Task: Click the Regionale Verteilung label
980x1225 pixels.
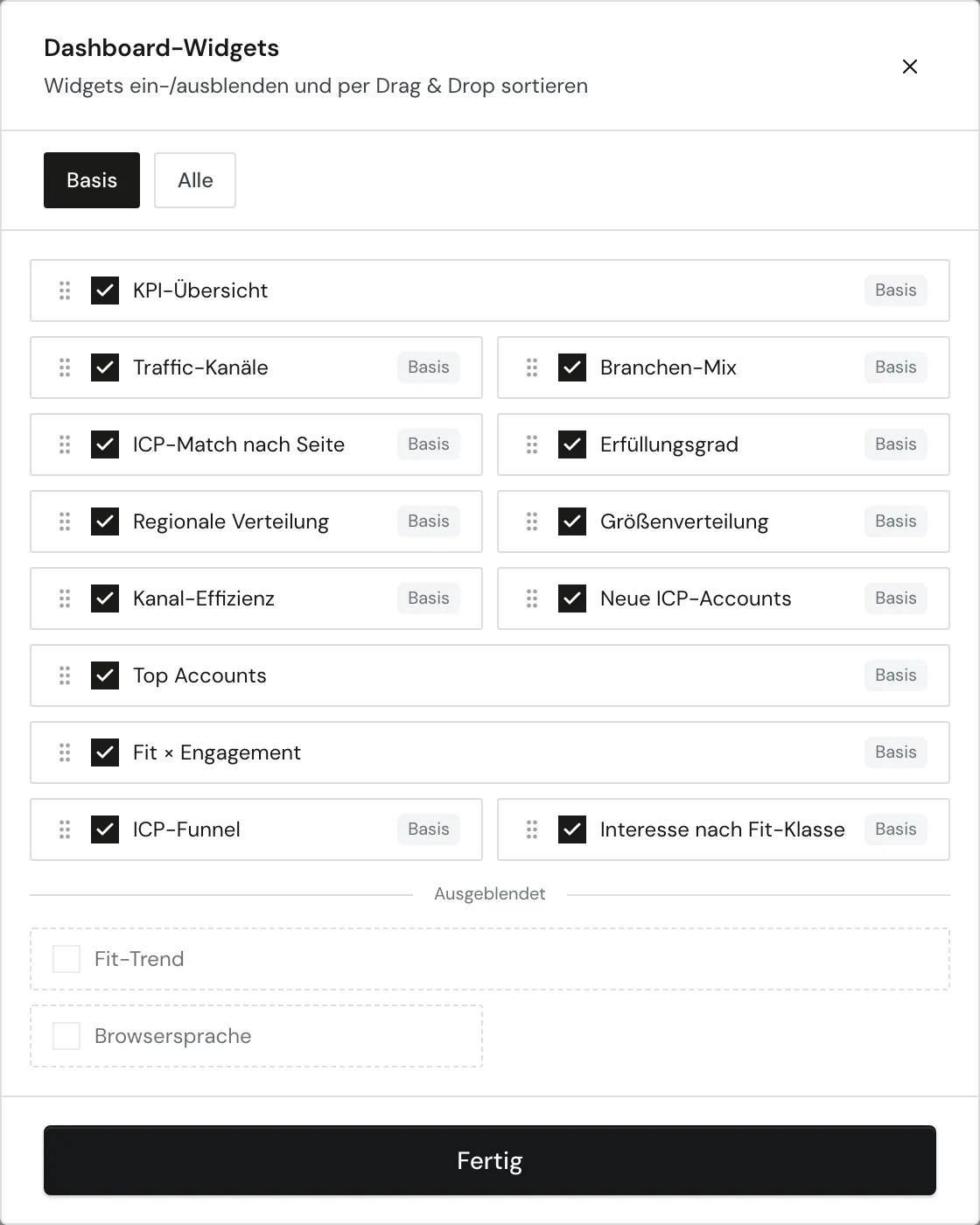Action: tap(231, 521)
